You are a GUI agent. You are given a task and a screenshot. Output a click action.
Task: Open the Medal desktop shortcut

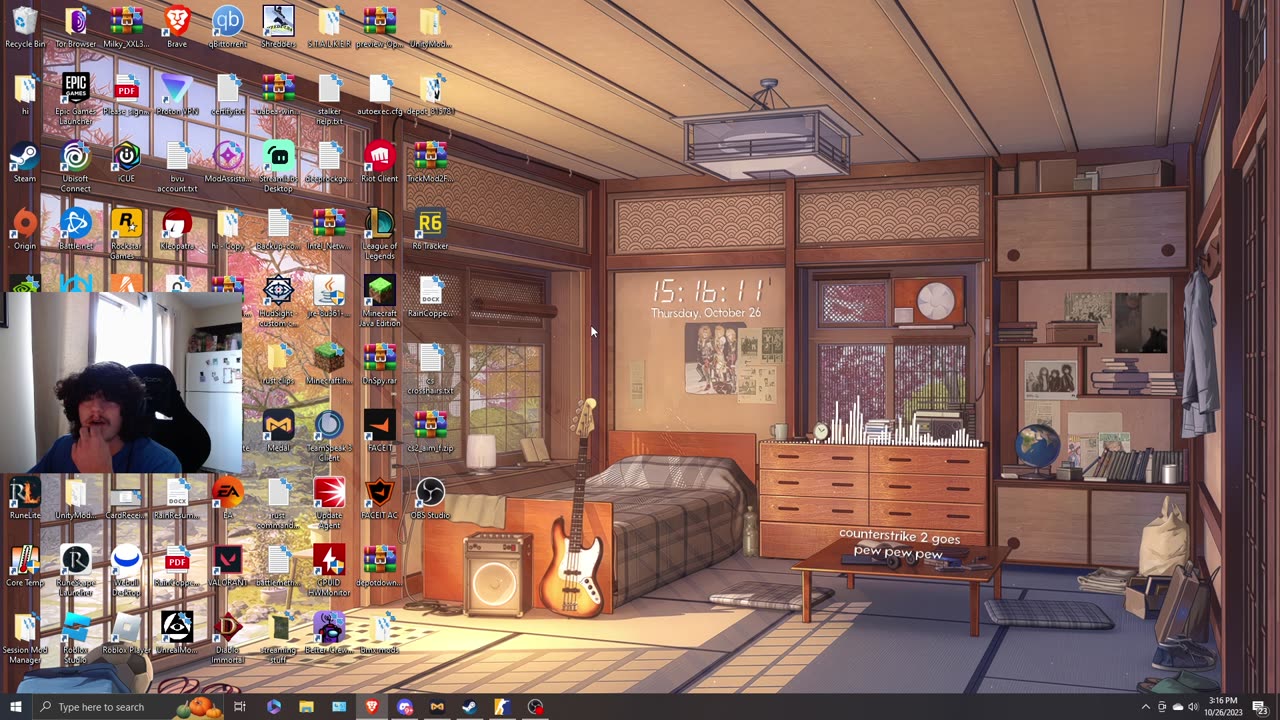[278, 432]
